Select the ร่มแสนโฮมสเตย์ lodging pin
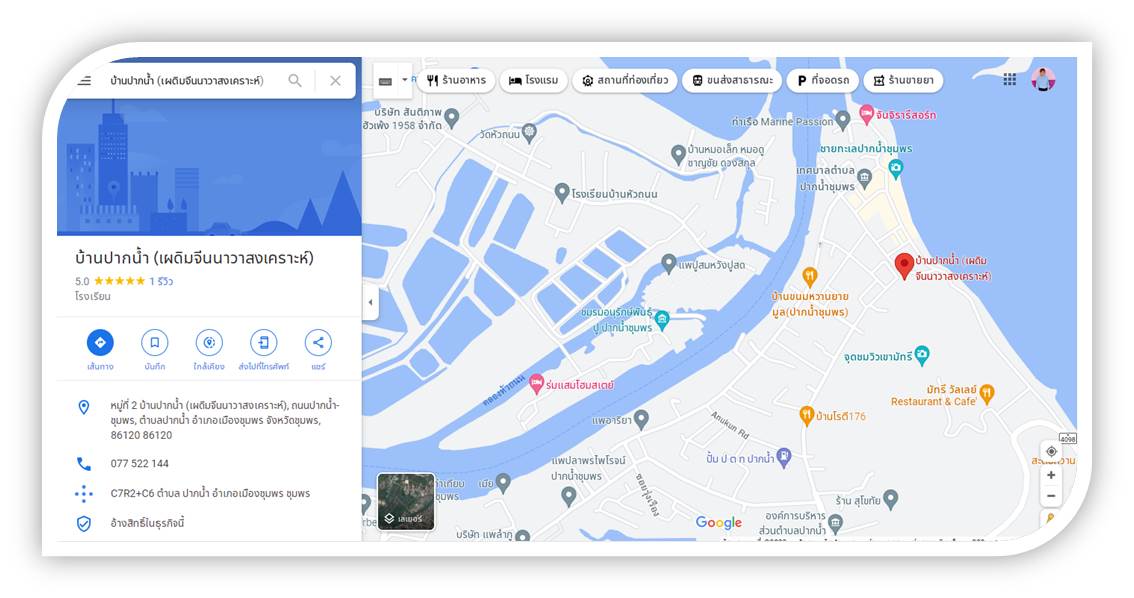Screen dimensions: 1134x598 tap(536, 384)
